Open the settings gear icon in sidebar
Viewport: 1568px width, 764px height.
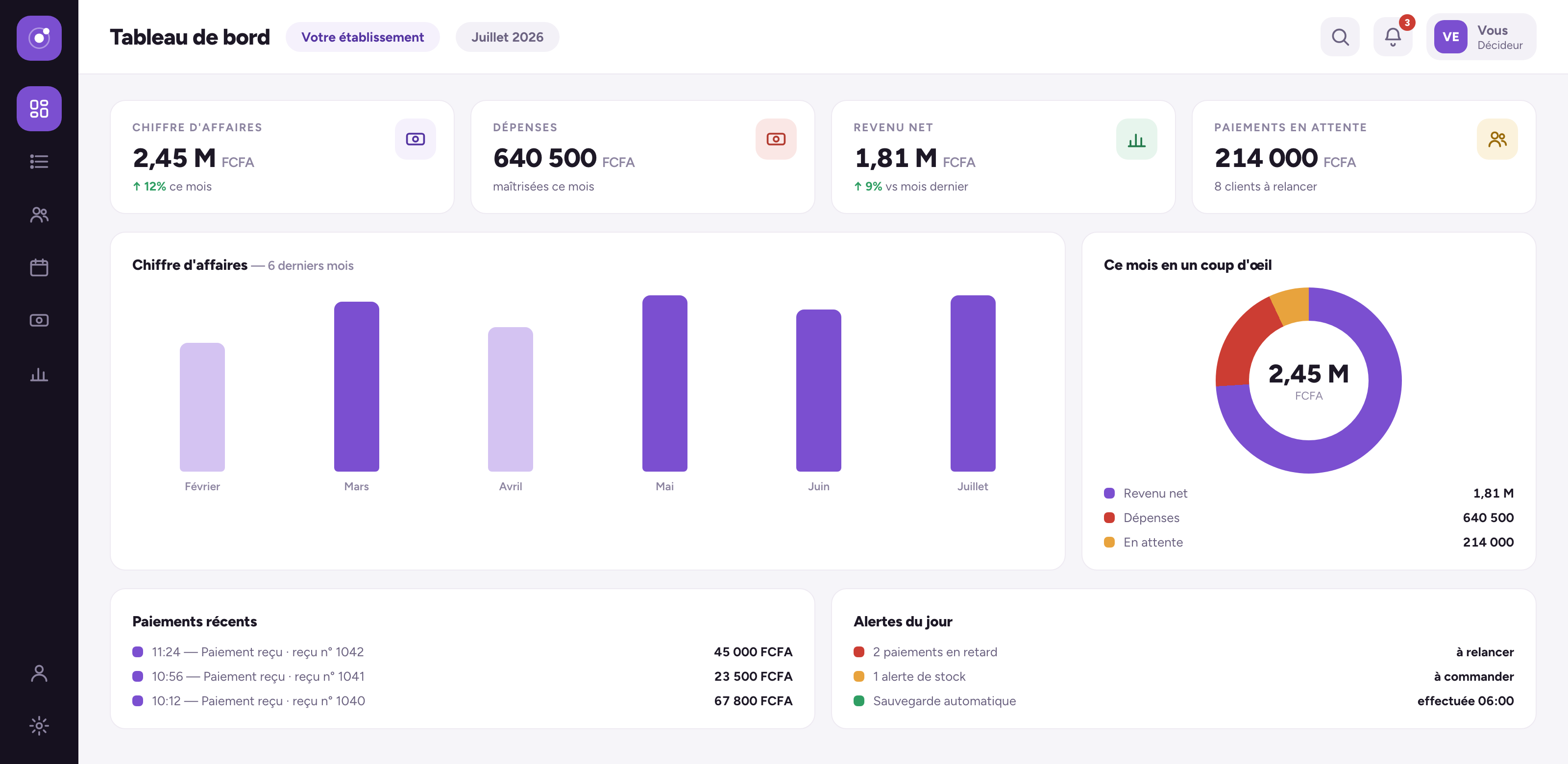pos(39,725)
